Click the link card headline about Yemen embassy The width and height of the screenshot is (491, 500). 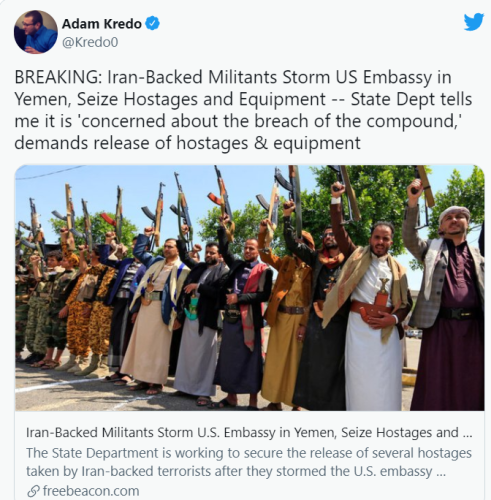[249, 432]
